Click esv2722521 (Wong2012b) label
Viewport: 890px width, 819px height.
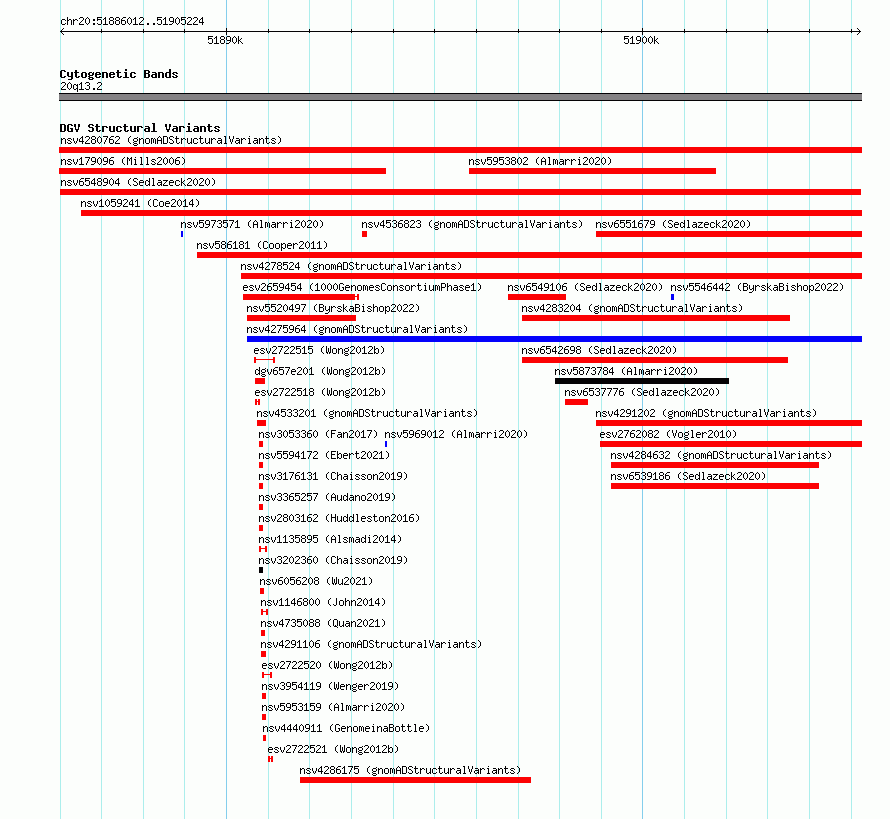pyautogui.click(x=333, y=749)
